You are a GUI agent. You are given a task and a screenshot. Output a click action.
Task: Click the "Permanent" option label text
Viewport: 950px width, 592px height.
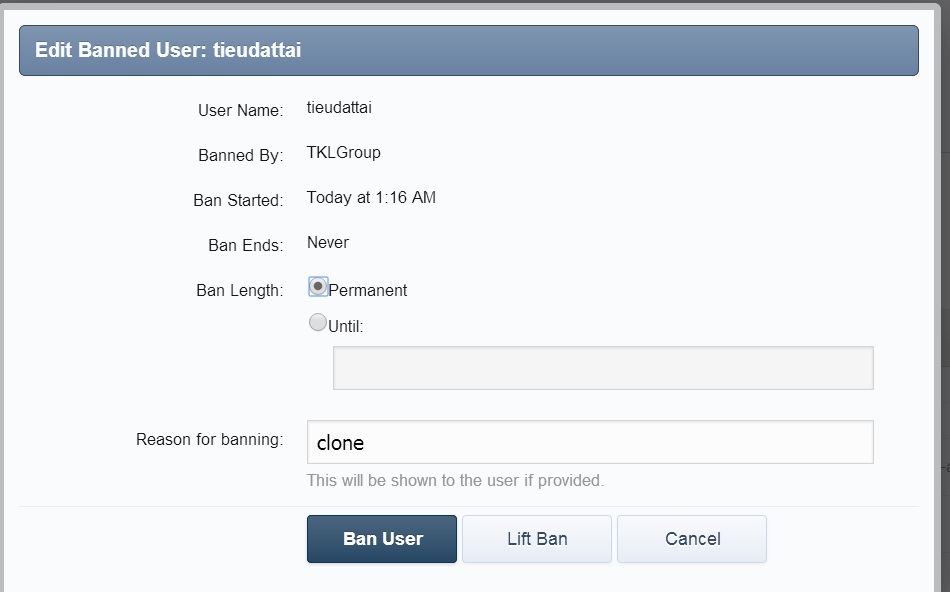368,291
